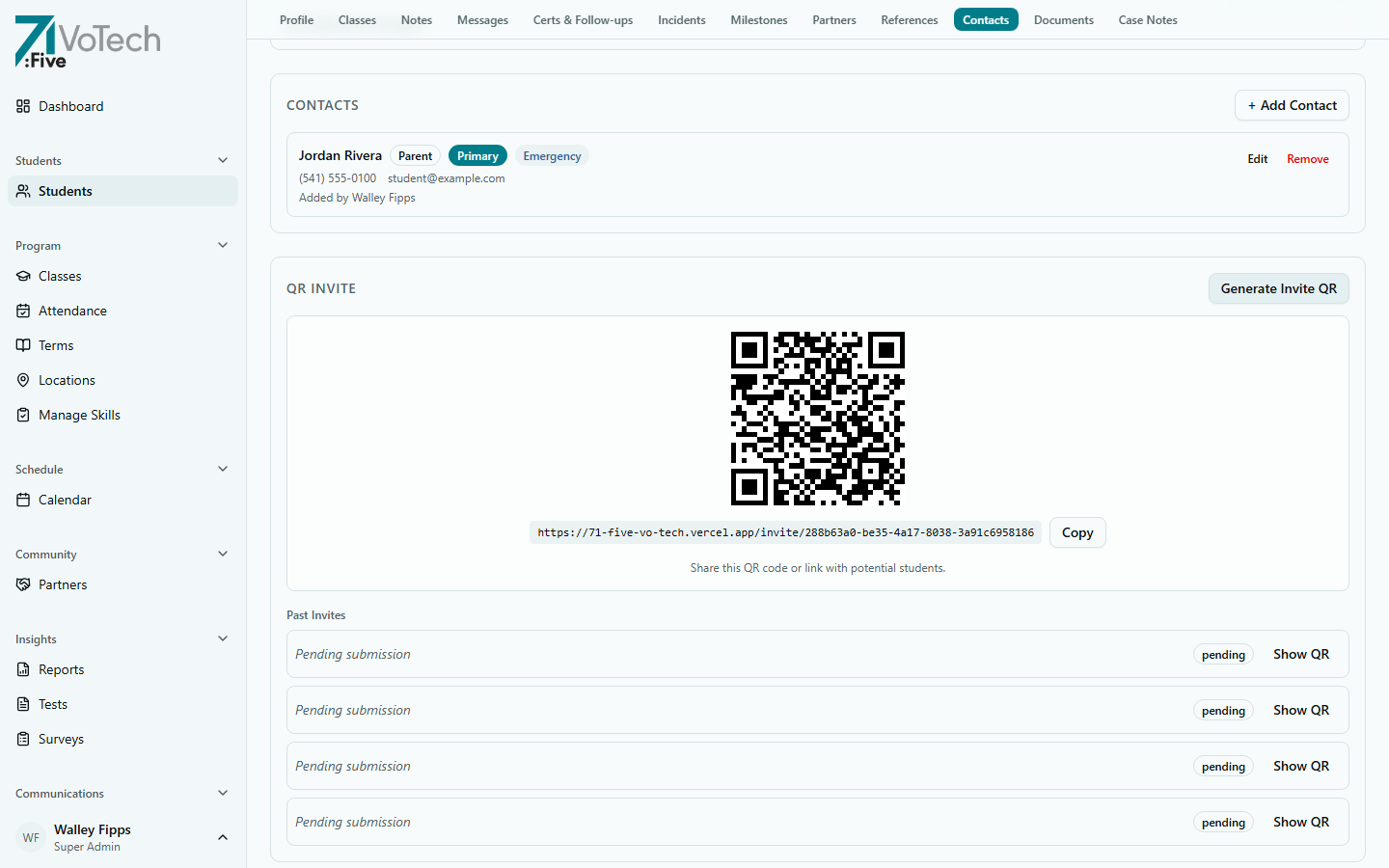Screen dimensions: 1389x868
Task: Click the invite URL text field
Action: (x=784, y=532)
